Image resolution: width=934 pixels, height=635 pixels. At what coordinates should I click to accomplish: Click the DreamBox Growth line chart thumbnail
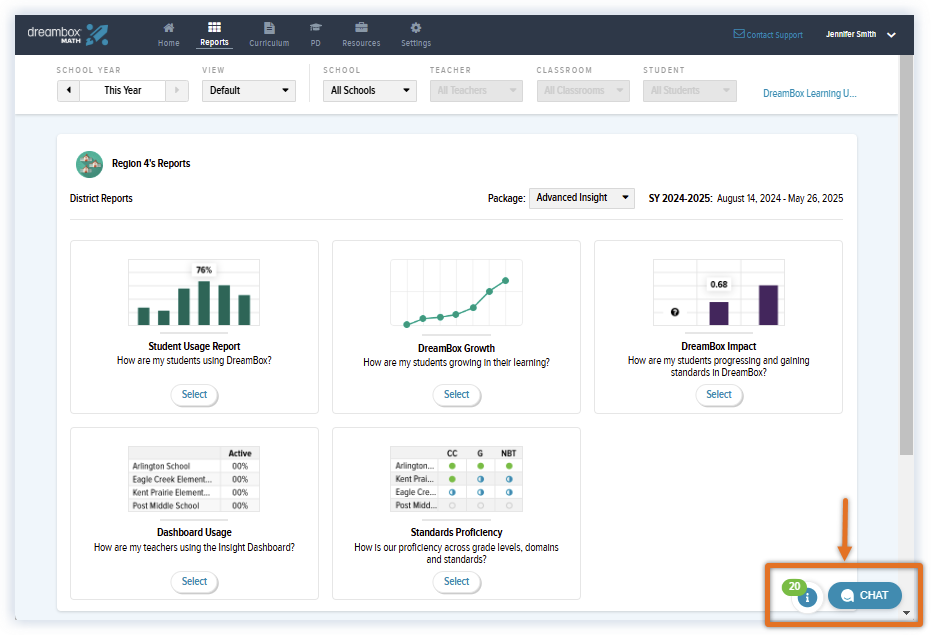pyautogui.click(x=456, y=293)
